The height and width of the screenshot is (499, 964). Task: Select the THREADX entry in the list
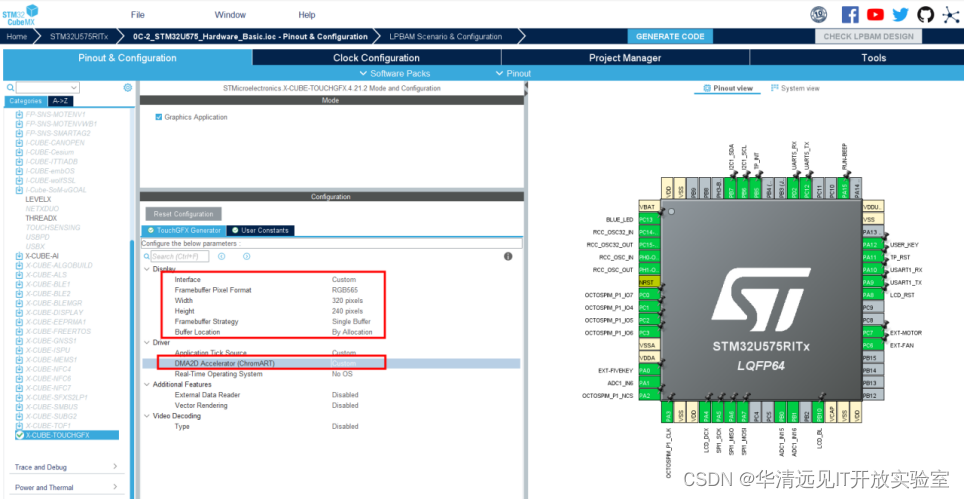click(41, 218)
